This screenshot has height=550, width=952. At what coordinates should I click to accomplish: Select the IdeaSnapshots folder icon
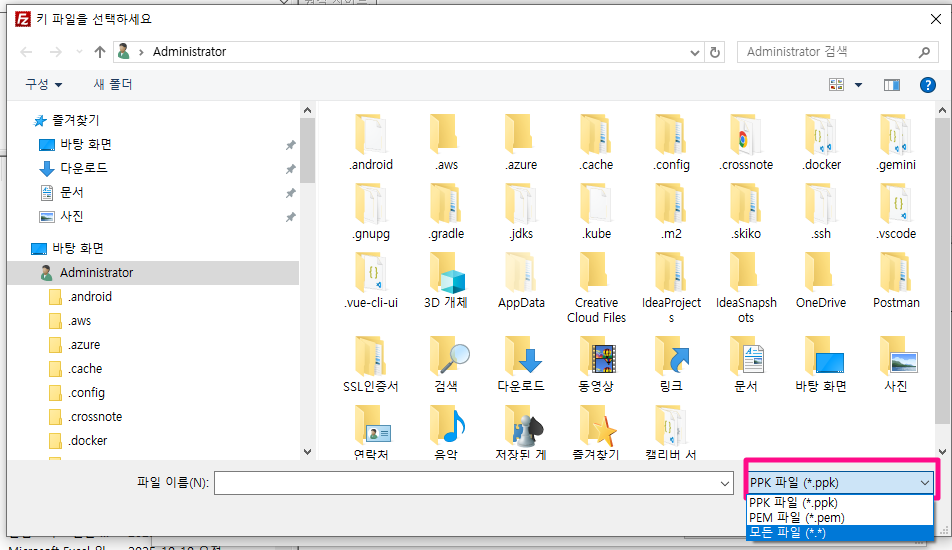coord(746,273)
